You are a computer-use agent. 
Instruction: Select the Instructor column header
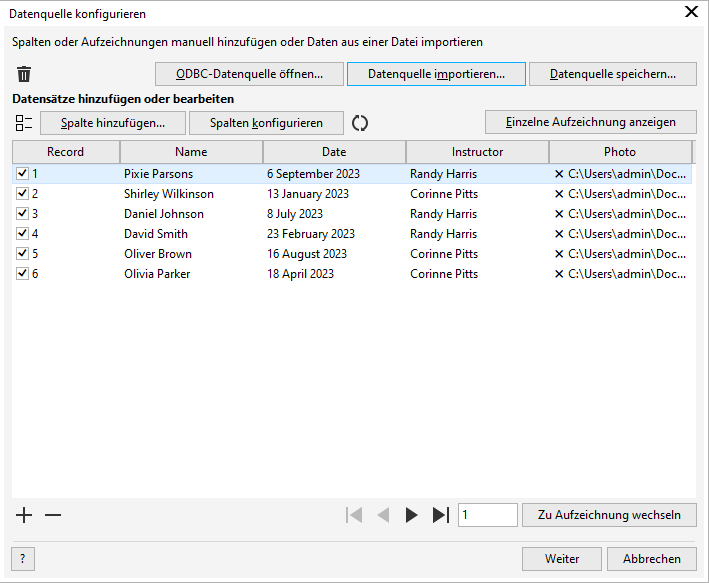pos(477,152)
